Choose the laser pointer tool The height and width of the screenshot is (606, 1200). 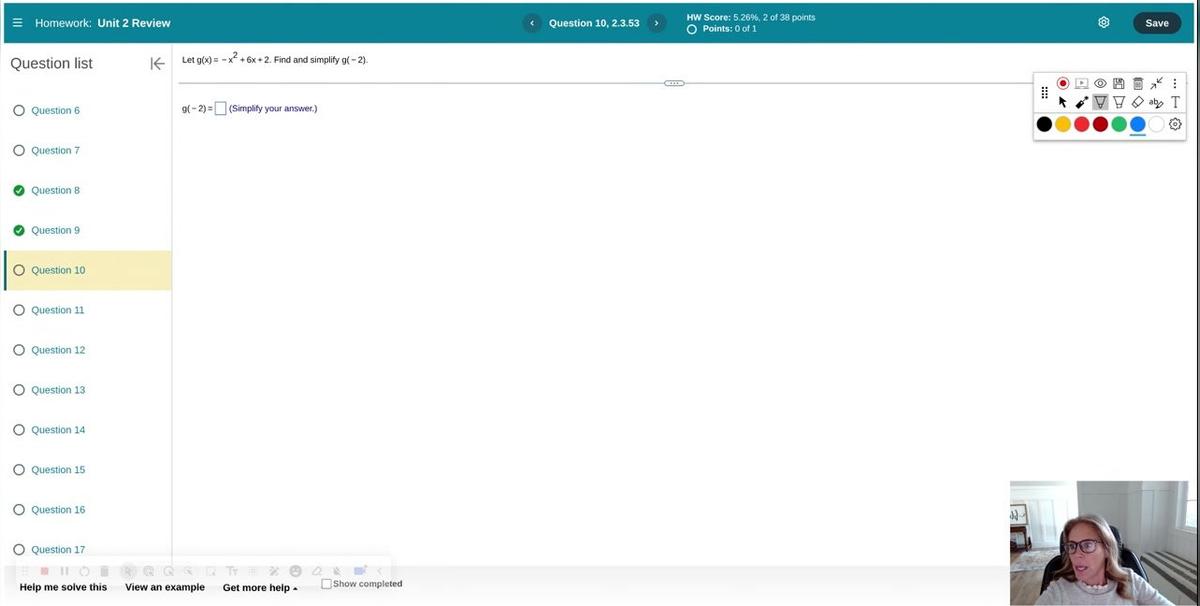click(1082, 102)
